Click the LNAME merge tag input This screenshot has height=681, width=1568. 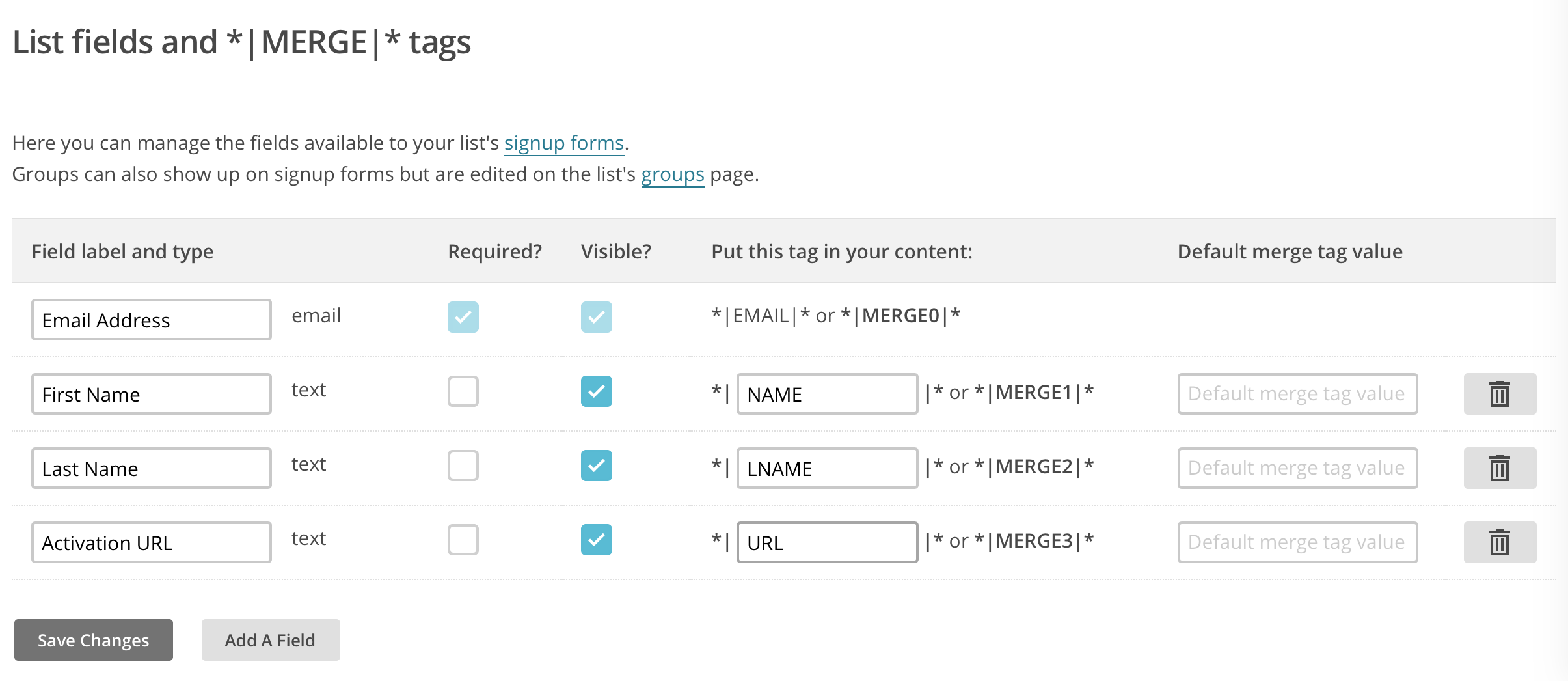(x=827, y=468)
